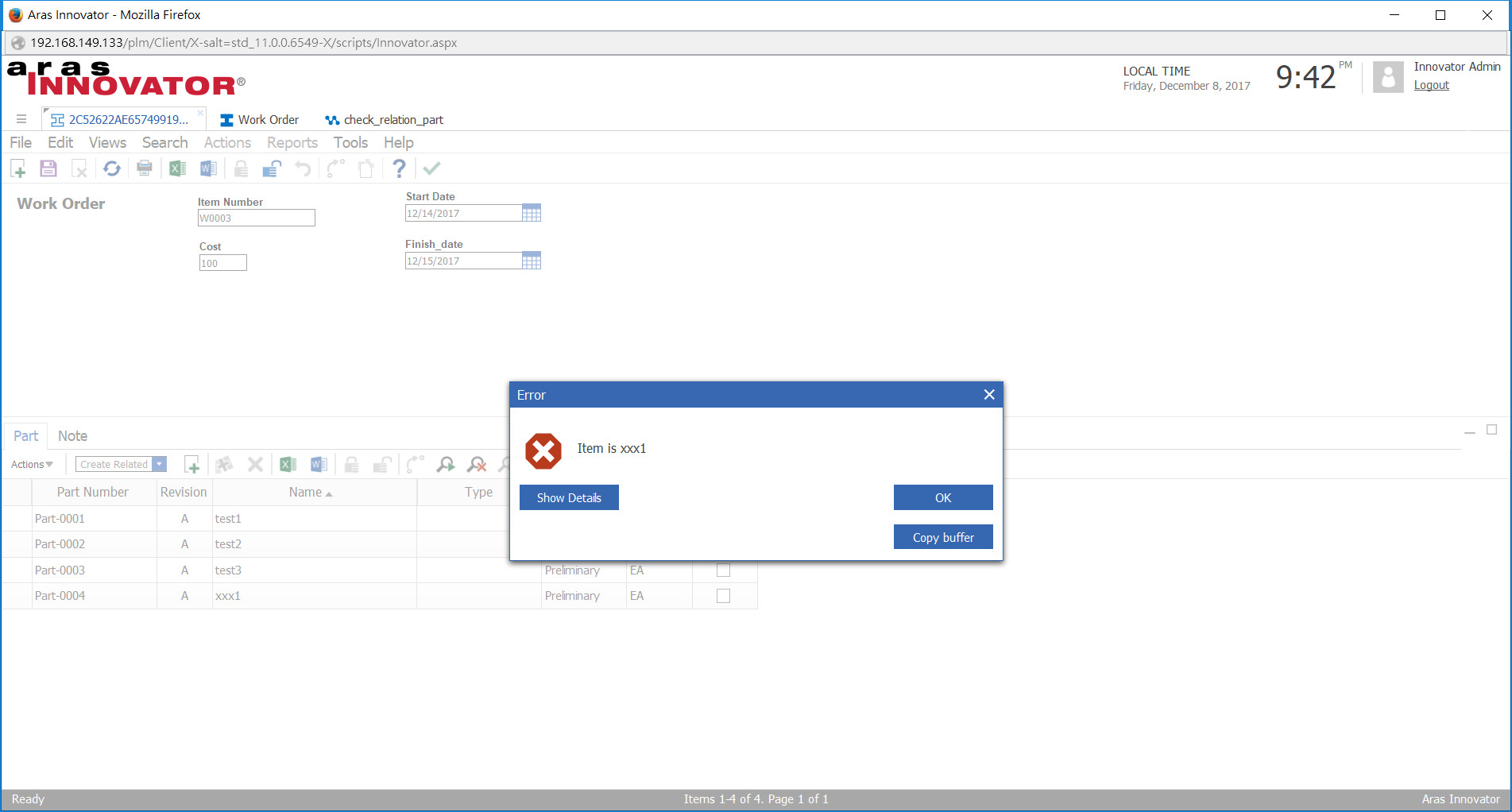Maximize the relationships panel
Viewport: 1512px width, 812px height.
pos(1491,430)
